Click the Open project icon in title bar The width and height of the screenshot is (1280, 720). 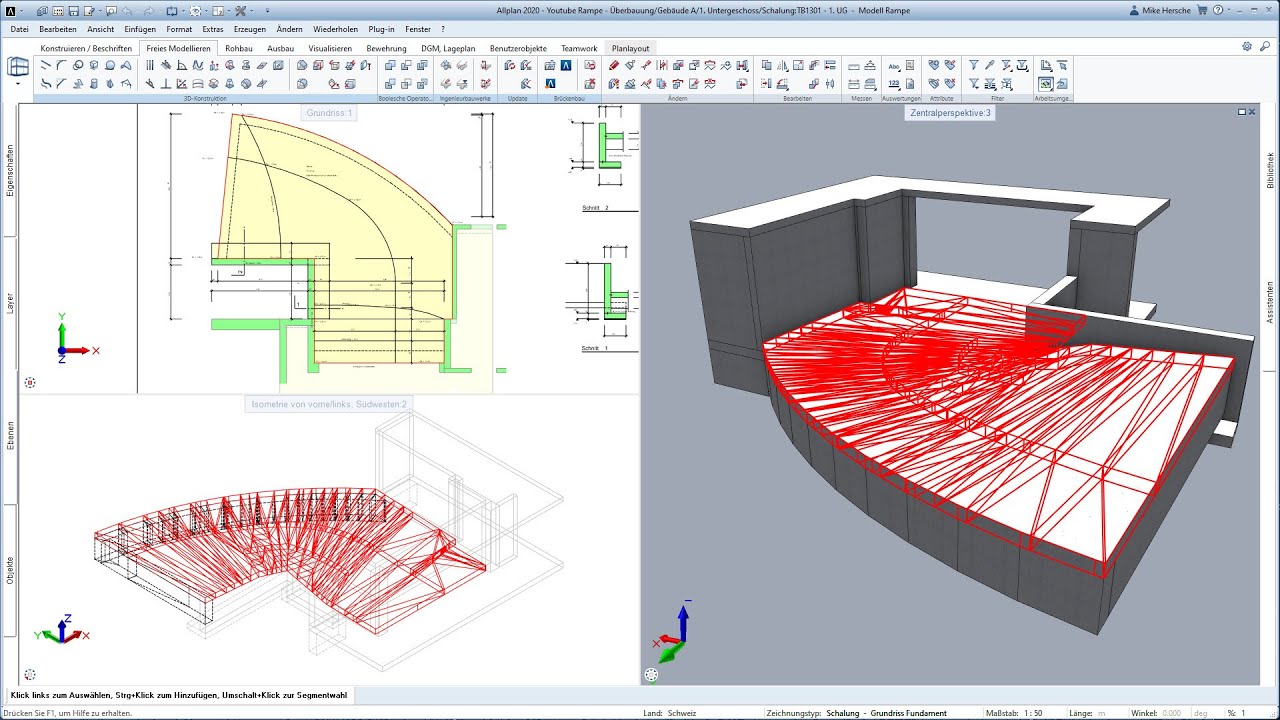tap(41, 12)
